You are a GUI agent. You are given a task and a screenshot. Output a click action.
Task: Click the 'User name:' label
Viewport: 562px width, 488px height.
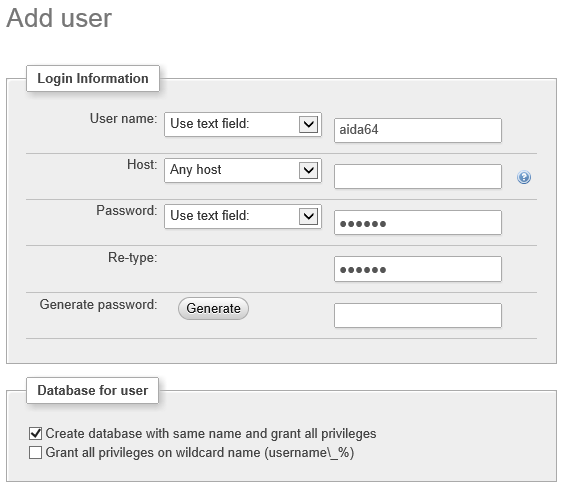coord(123,119)
